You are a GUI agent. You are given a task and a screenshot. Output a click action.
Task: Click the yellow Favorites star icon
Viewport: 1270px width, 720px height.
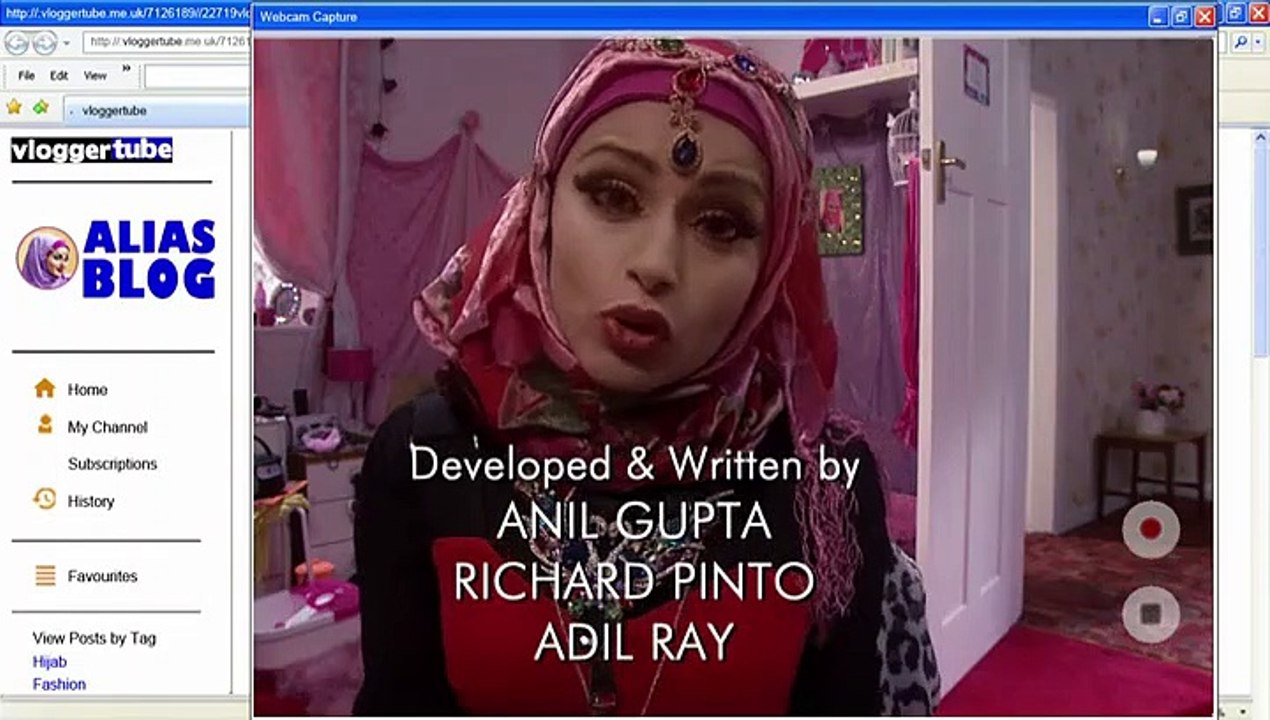[14, 107]
